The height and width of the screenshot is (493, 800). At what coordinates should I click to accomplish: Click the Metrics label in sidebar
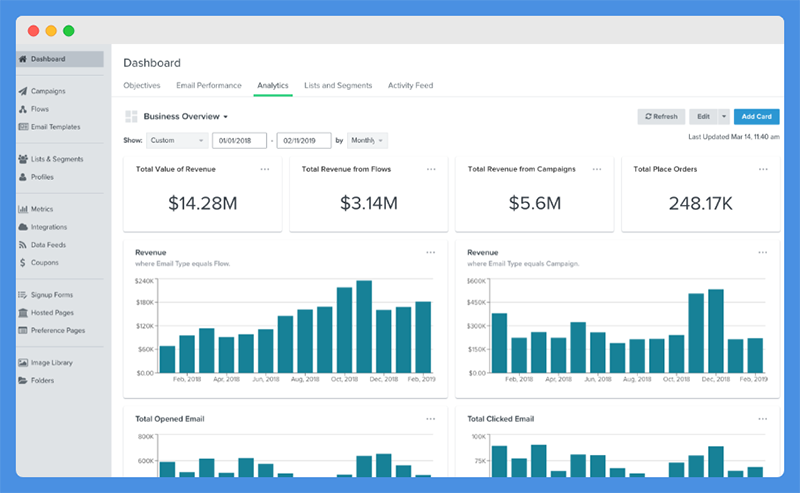[x=42, y=209]
